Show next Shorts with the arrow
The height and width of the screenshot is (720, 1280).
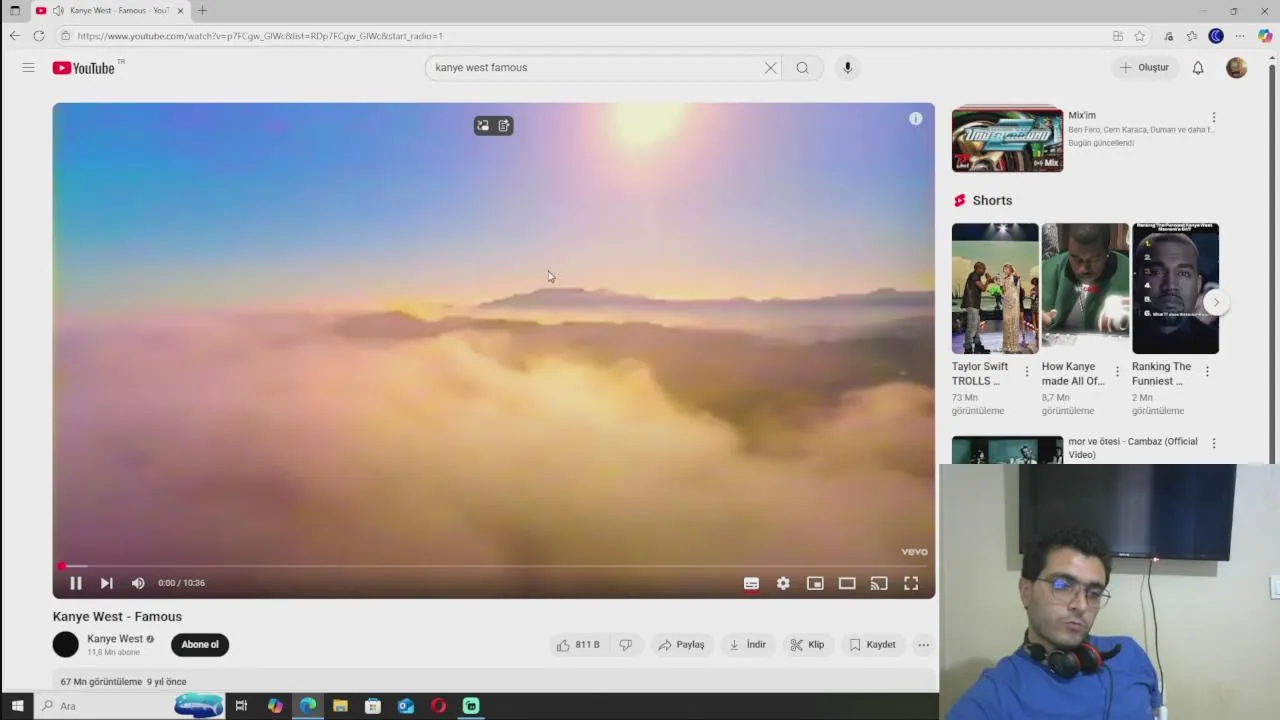click(1216, 302)
